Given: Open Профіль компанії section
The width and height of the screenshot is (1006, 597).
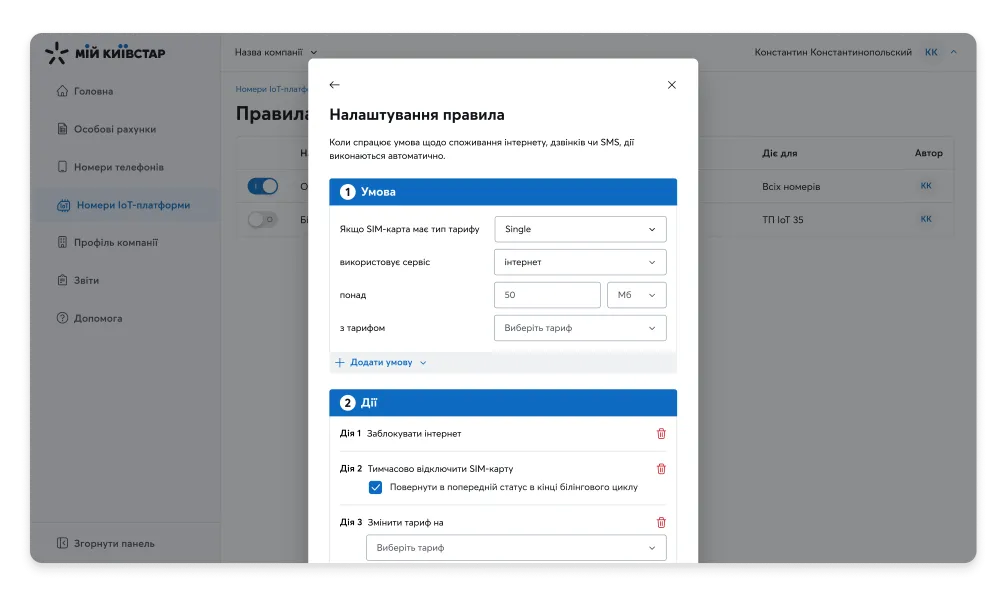Looking at the screenshot, I should [x=115, y=242].
